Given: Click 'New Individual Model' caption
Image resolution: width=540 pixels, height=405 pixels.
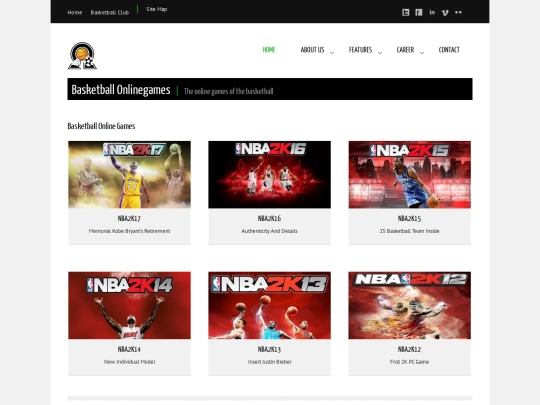Looking at the screenshot, I should click(x=129, y=362).
